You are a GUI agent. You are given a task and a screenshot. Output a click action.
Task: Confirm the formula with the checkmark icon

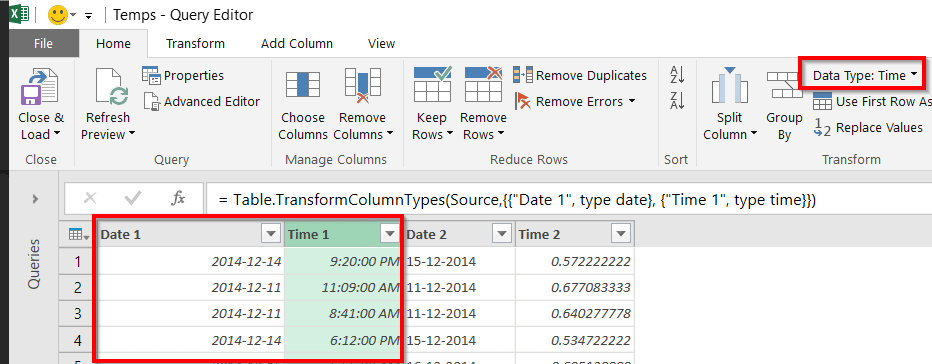[133, 199]
